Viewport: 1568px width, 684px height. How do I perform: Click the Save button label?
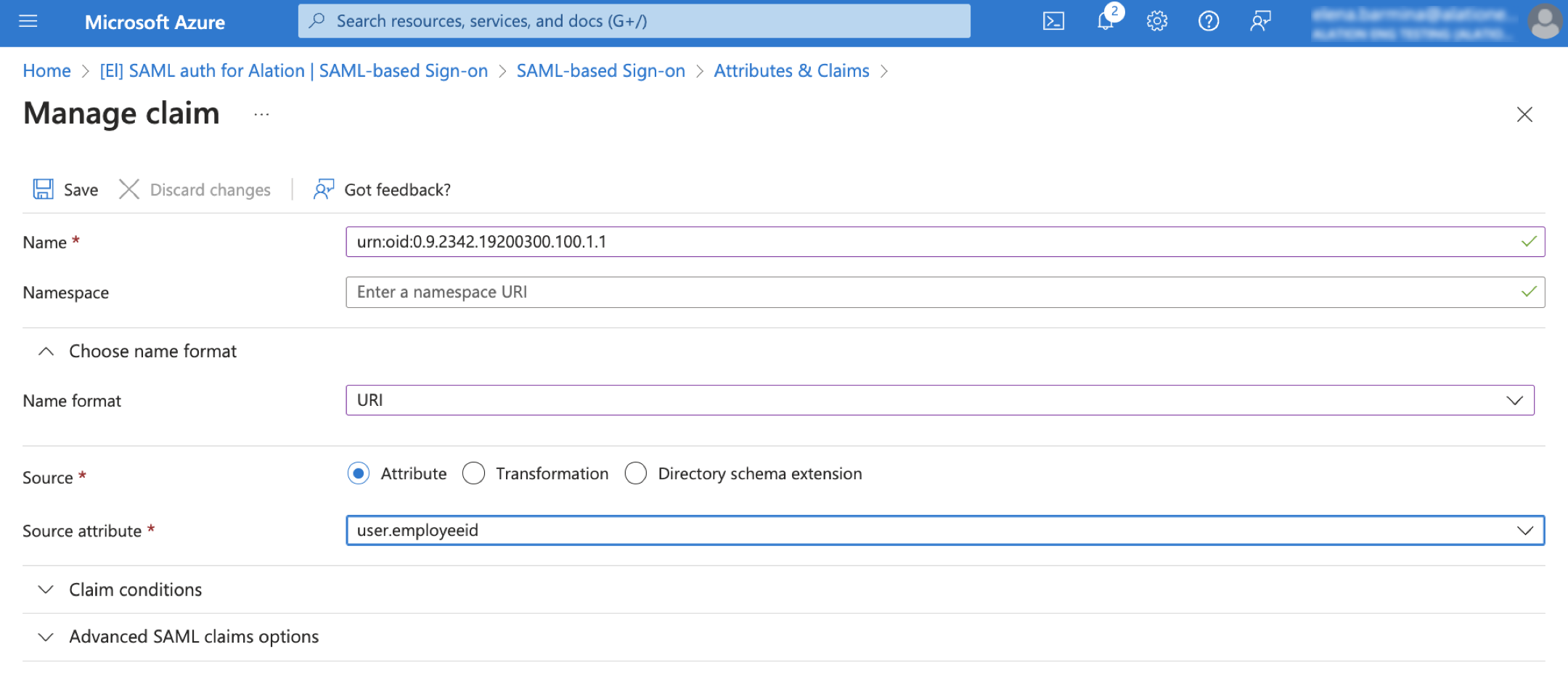click(81, 190)
